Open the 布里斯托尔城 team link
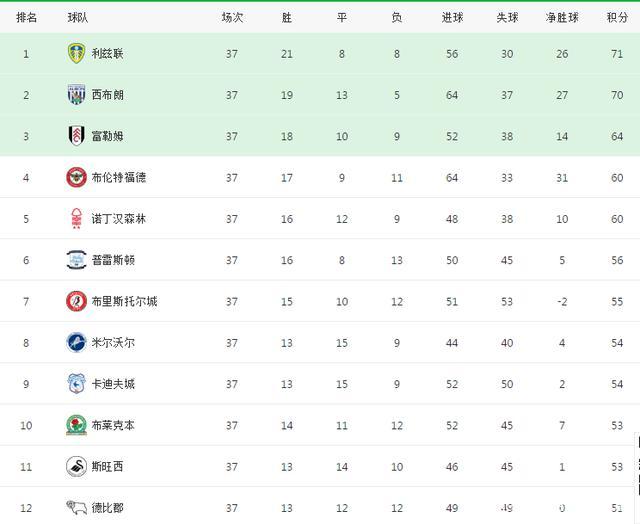 point(124,301)
